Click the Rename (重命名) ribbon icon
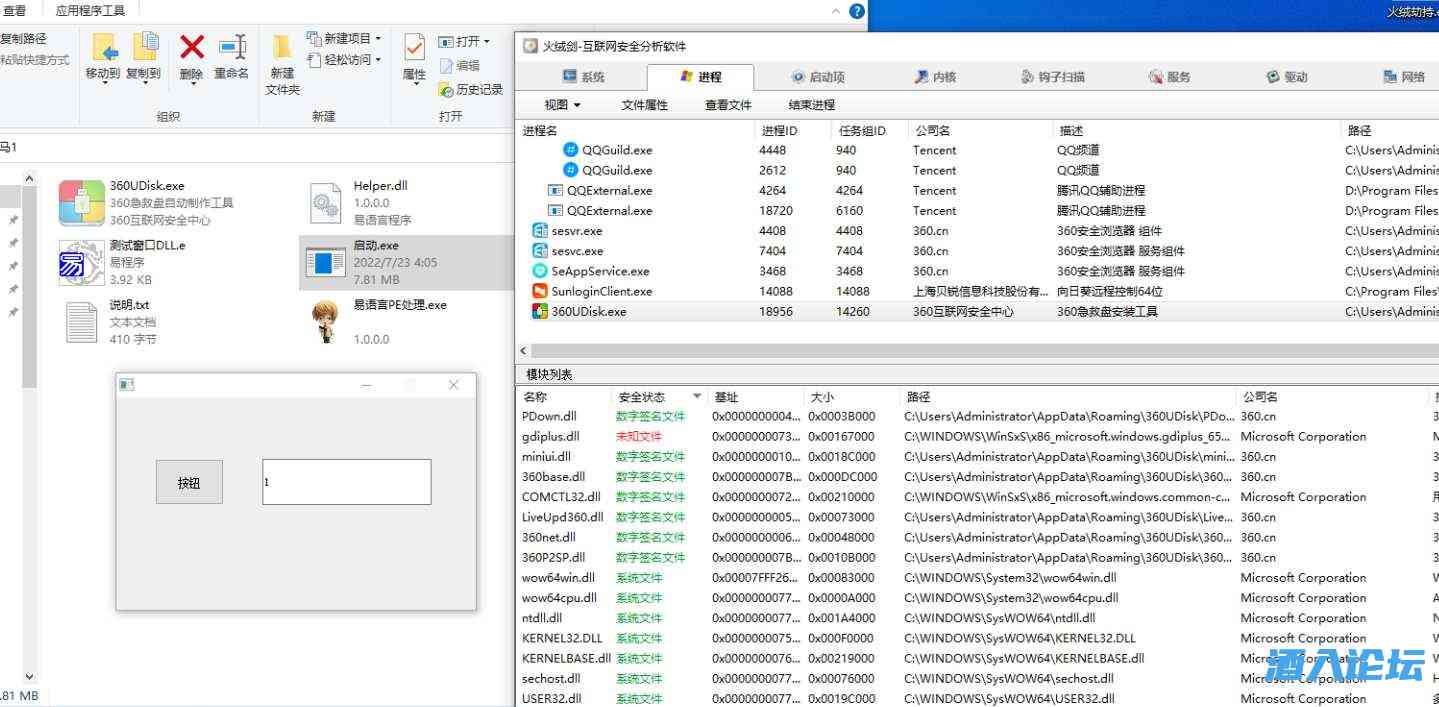The height and width of the screenshot is (707, 1439). [x=232, y=48]
